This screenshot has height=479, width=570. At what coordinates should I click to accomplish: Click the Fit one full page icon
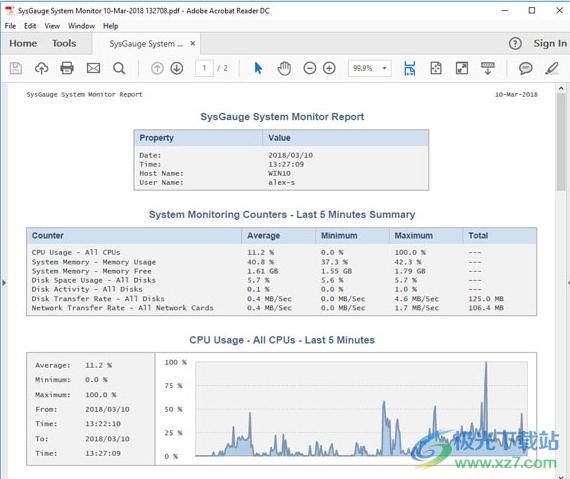(x=436, y=68)
